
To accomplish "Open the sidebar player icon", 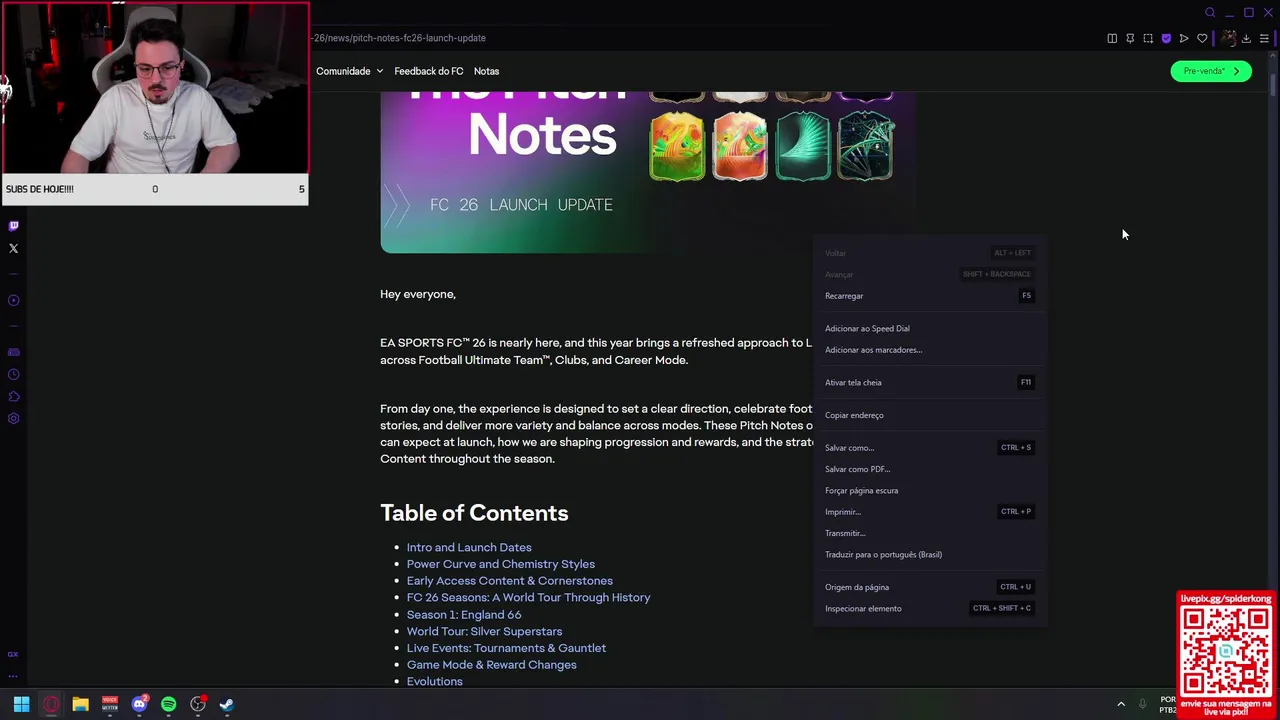I will 13,300.
